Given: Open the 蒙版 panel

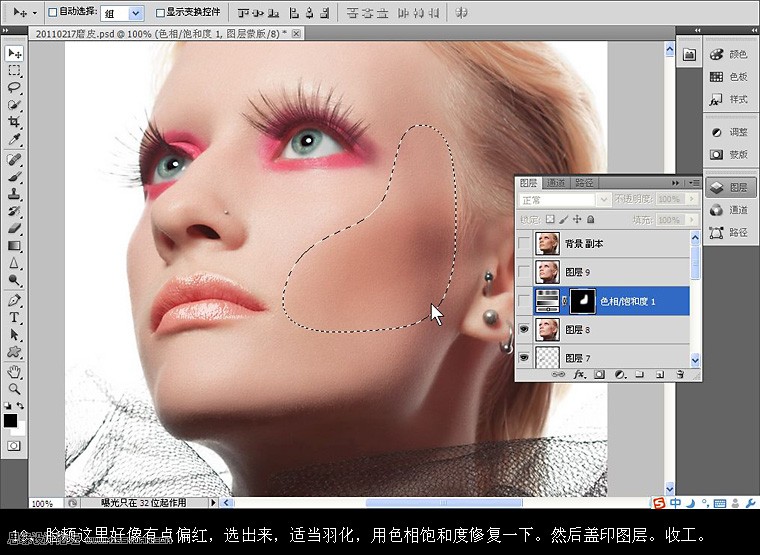Looking at the screenshot, I should tap(729, 154).
